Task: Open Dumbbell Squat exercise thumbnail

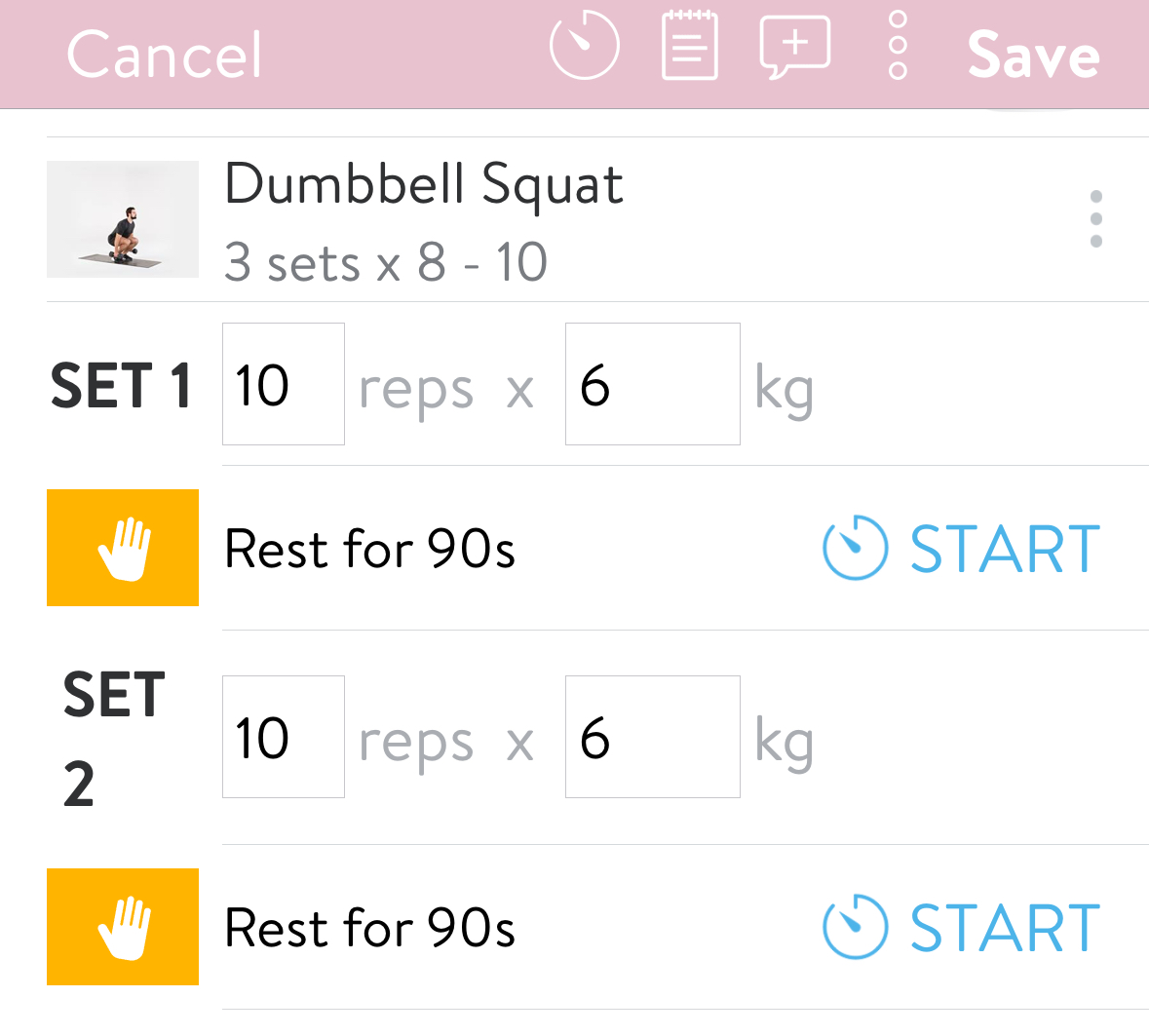Action: tap(123, 219)
